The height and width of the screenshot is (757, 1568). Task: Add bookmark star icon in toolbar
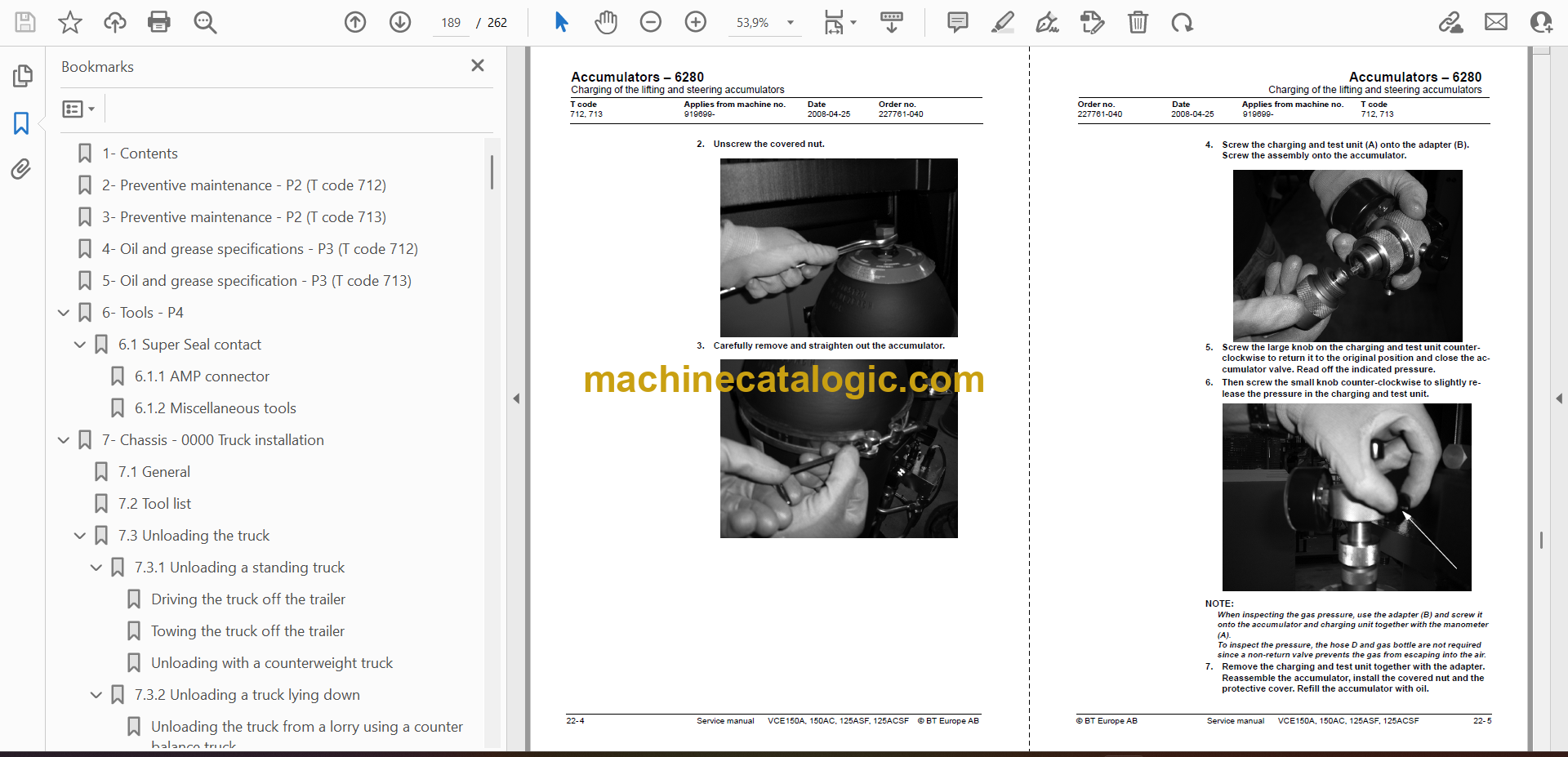70,22
